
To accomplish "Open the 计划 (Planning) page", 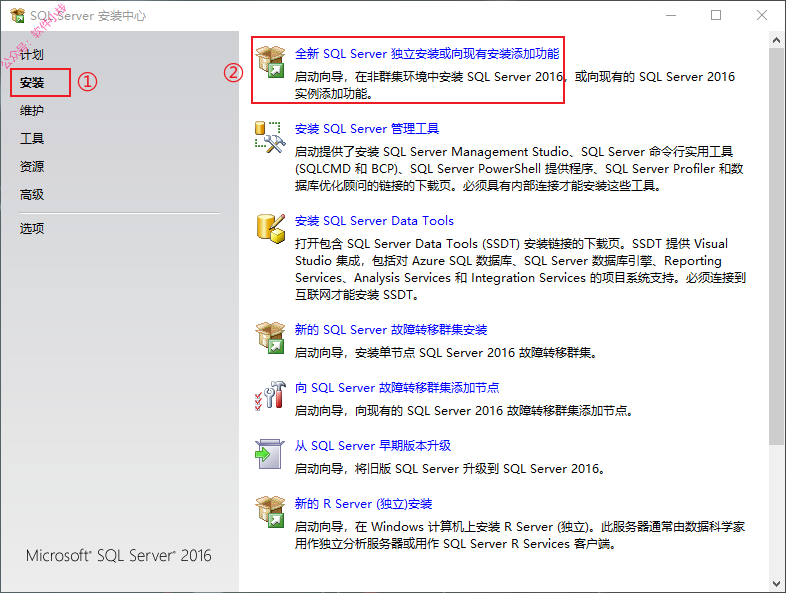I will [x=32, y=54].
